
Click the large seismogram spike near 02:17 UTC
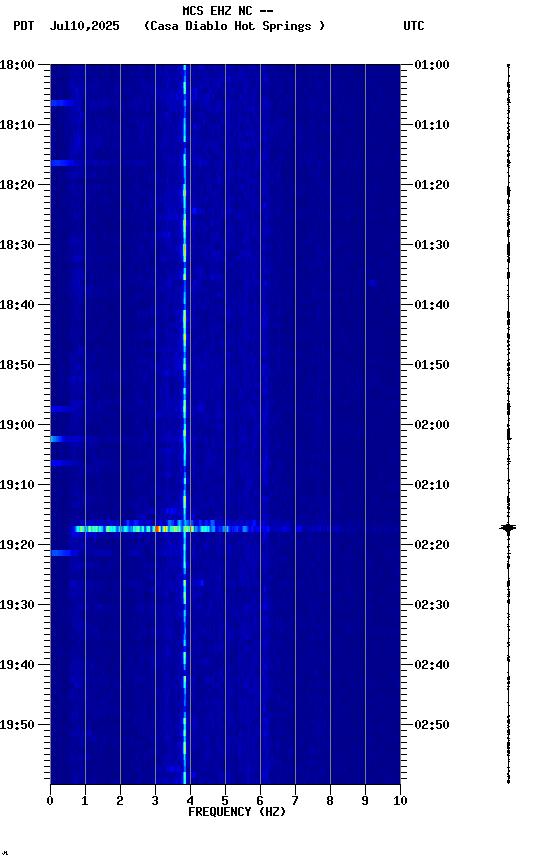pyautogui.click(x=508, y=528)
